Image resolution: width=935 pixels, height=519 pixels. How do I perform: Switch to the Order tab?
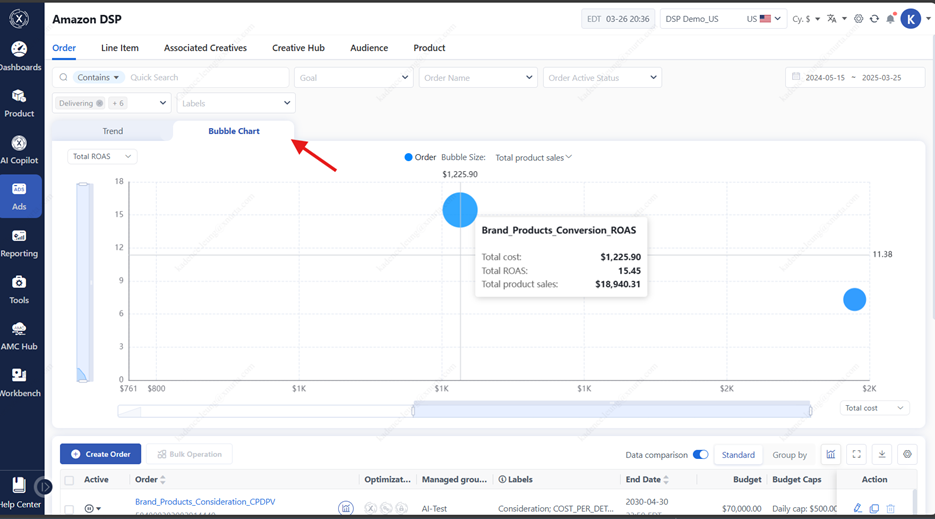pyautogui.click(x=64, y=48)
